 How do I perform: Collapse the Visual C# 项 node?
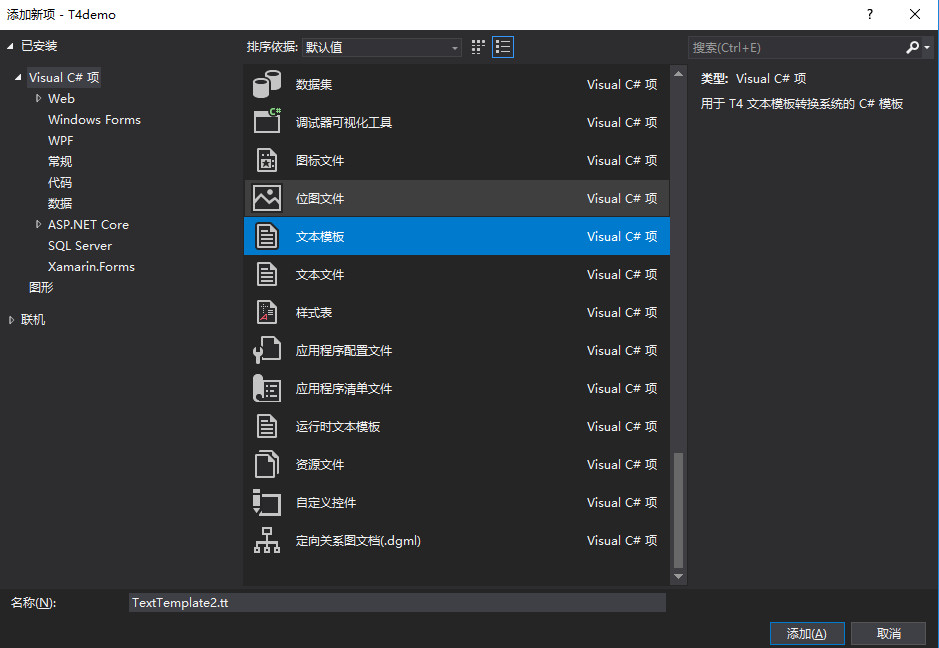(19, 77)
